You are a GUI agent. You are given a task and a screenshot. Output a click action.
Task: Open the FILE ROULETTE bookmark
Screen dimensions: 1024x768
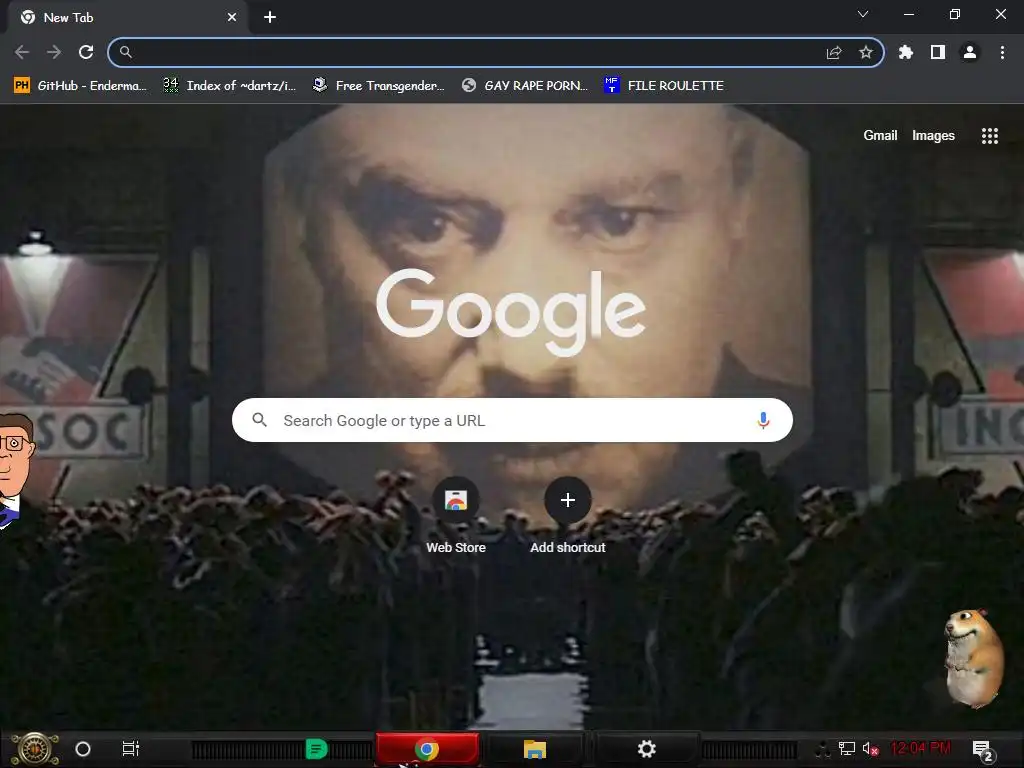[664, 86]
